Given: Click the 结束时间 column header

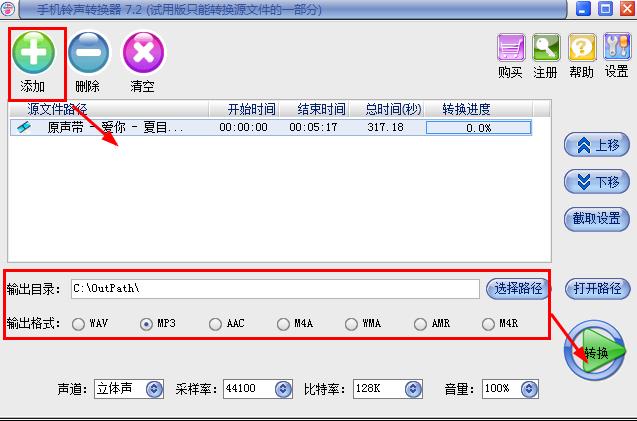Looking at the screenshot, I should click(314, 109).
